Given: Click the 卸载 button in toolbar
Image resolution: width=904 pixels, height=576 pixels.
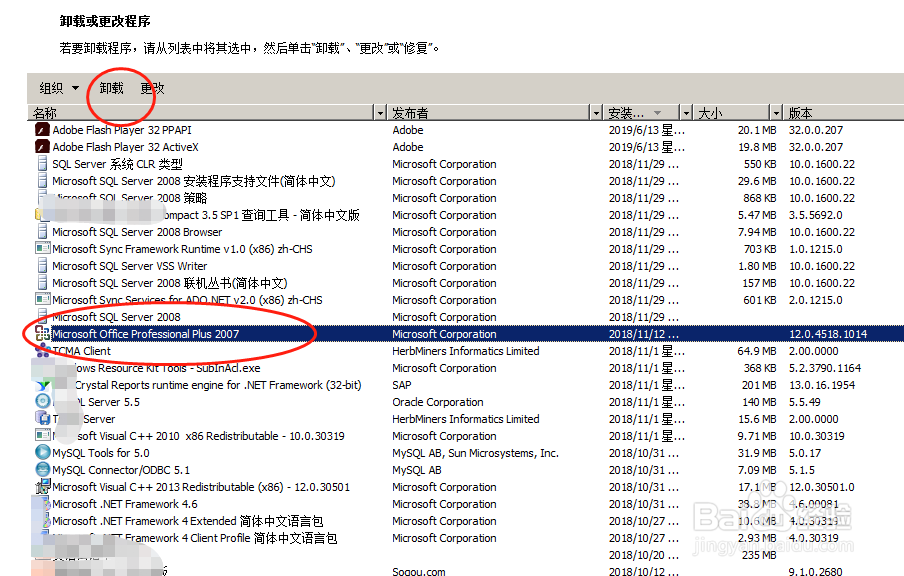Looking at the screenshot, I should pyautogui.click(x=111, y=88).
